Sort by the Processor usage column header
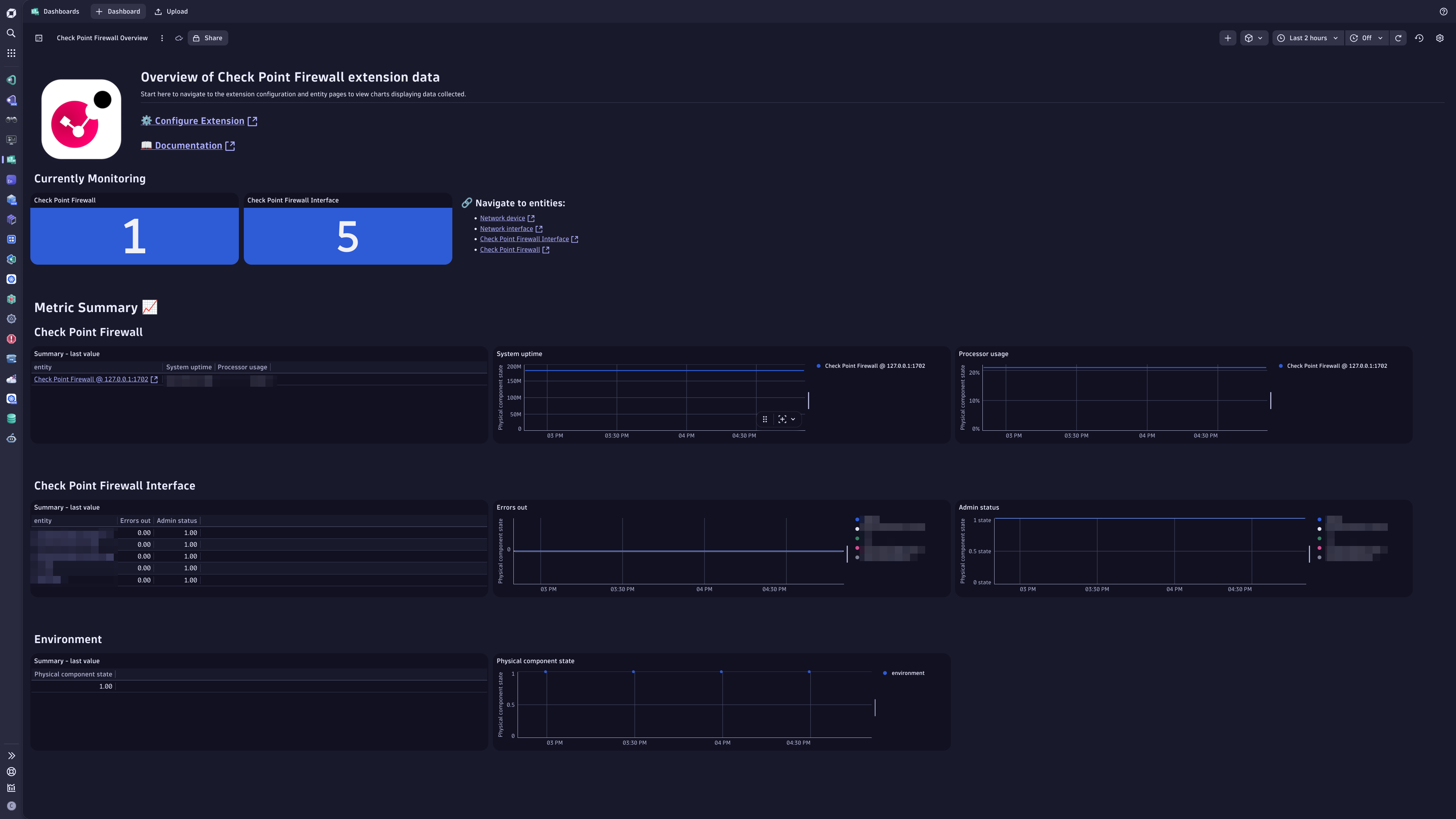This screenshot has height=819, width=1456. (x=243, y=367)
